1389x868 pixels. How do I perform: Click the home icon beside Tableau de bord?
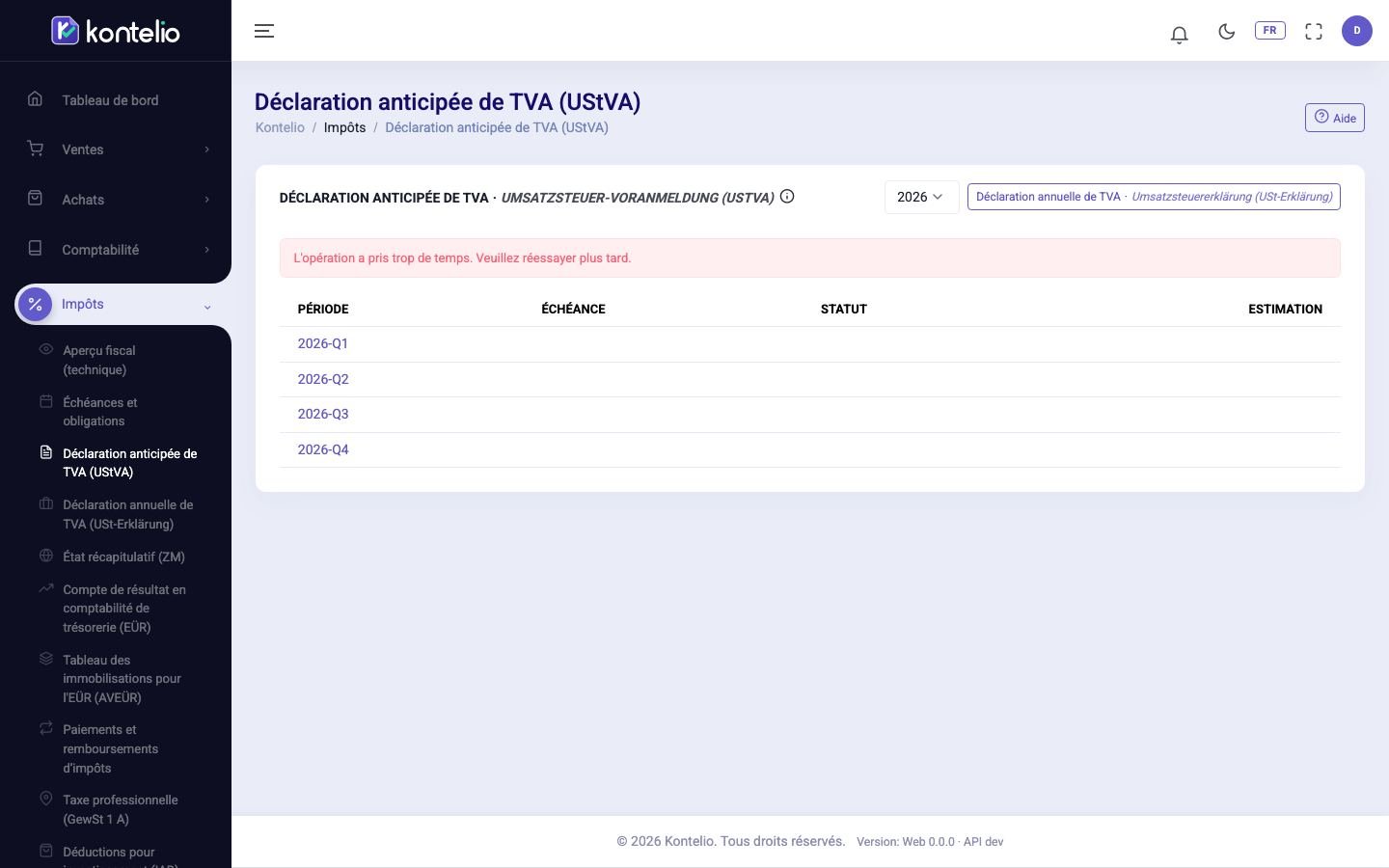pyautogui.click(x=36, y=98)
